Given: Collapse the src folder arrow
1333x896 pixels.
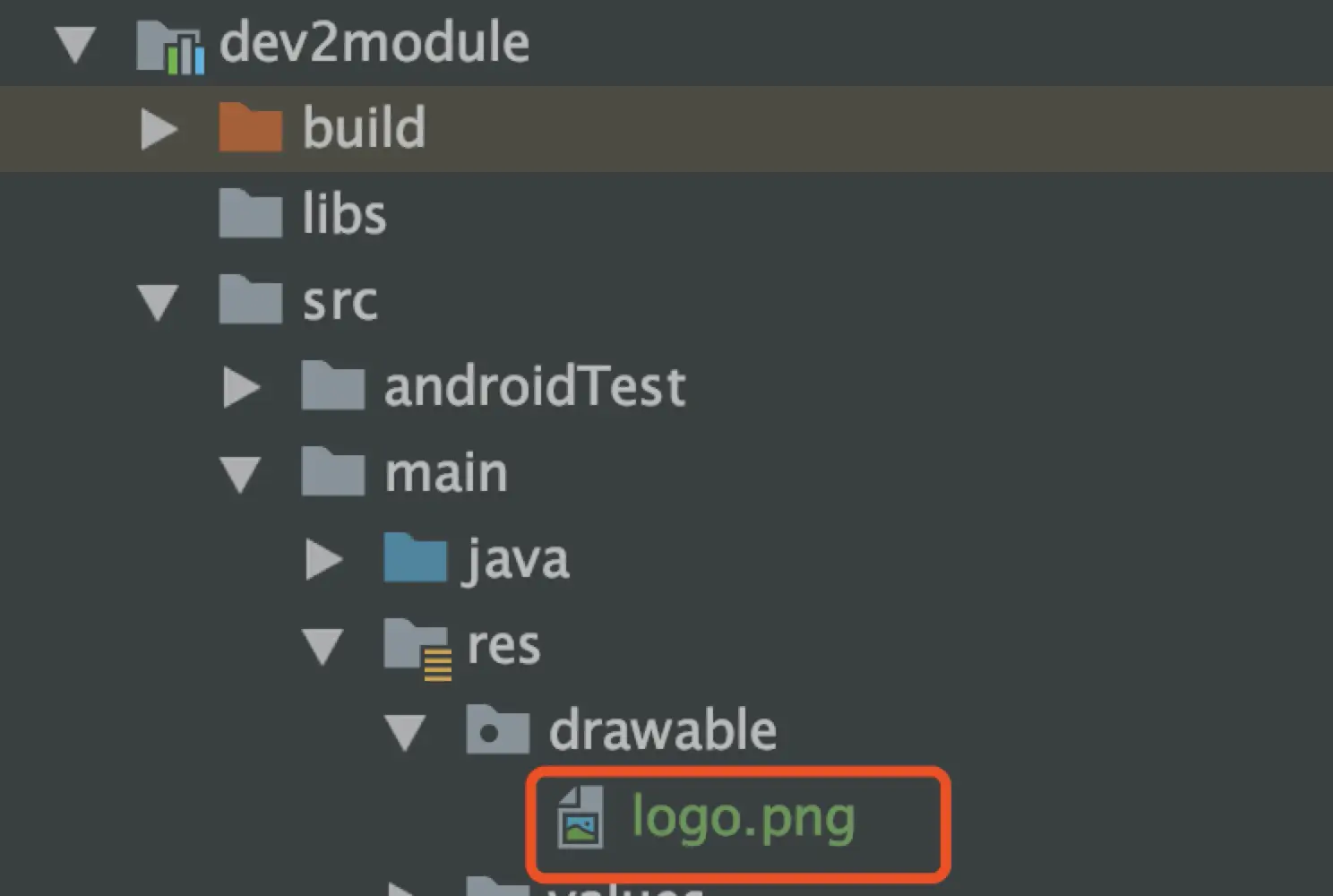Looking at the screenshot, I should 158,302.
